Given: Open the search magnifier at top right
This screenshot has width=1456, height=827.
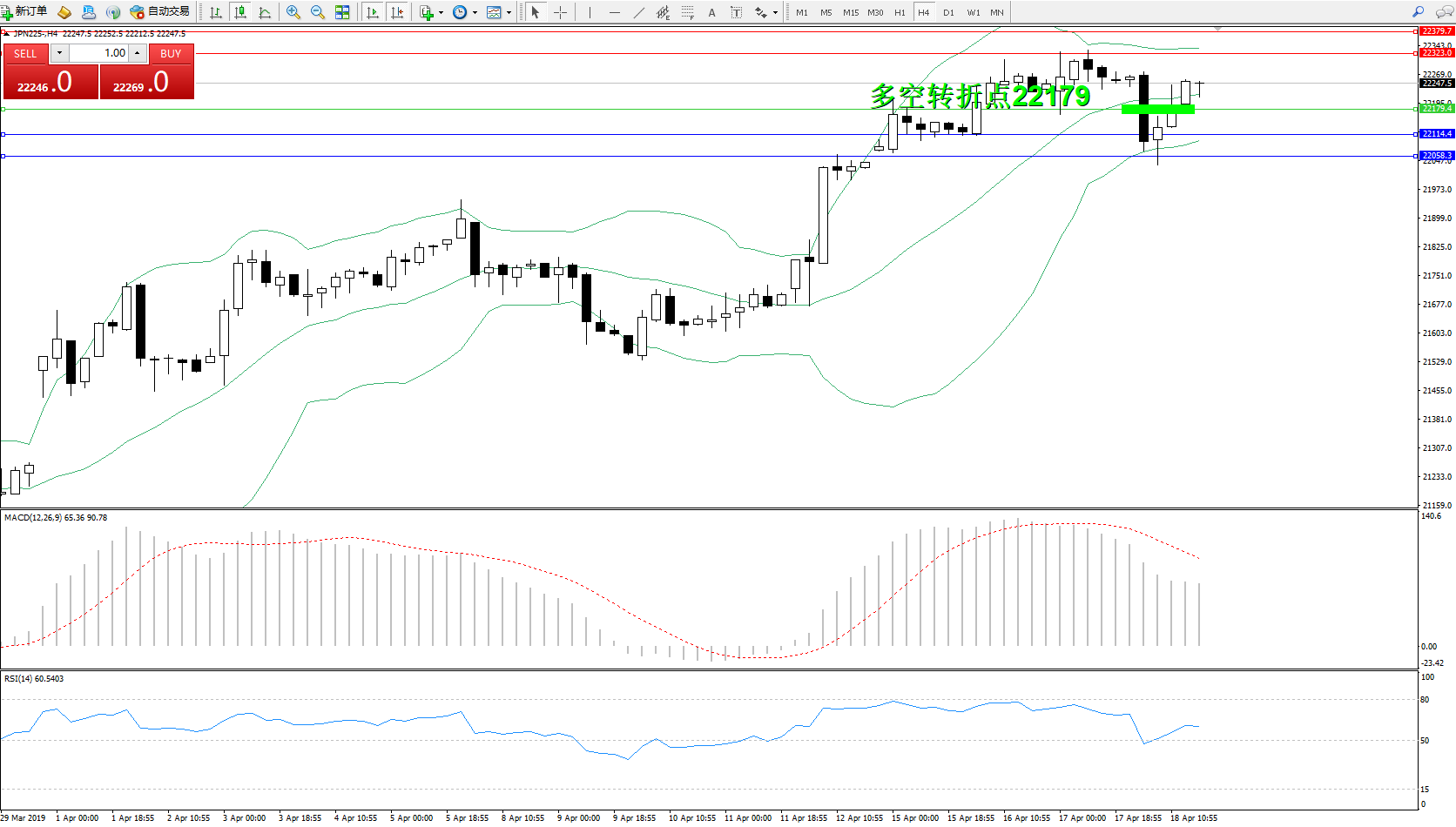Looking at the screenshot, I should pyautogui.click(x=1418, y=12).
